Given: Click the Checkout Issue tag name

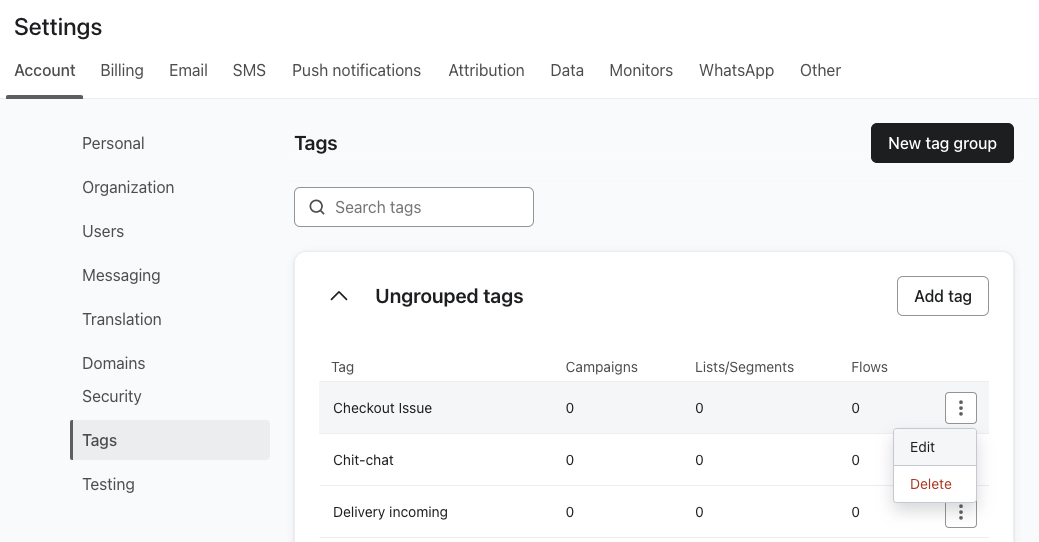Looking at the screenshot, I should click(382, 408).
